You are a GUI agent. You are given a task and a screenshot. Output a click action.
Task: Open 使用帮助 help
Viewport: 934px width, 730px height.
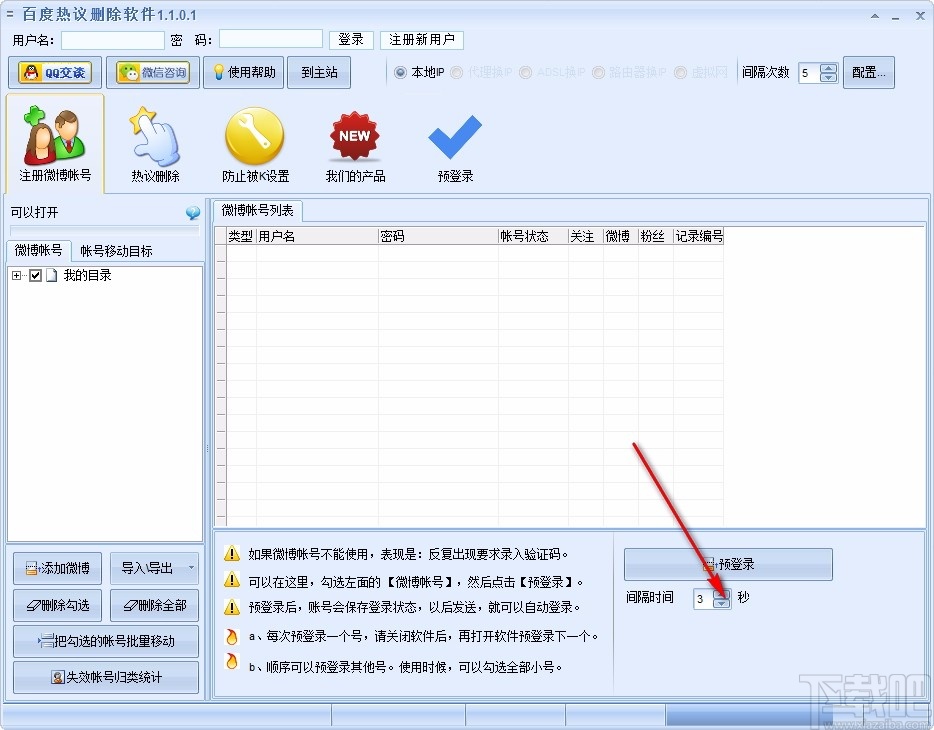[x=243, y=72]
